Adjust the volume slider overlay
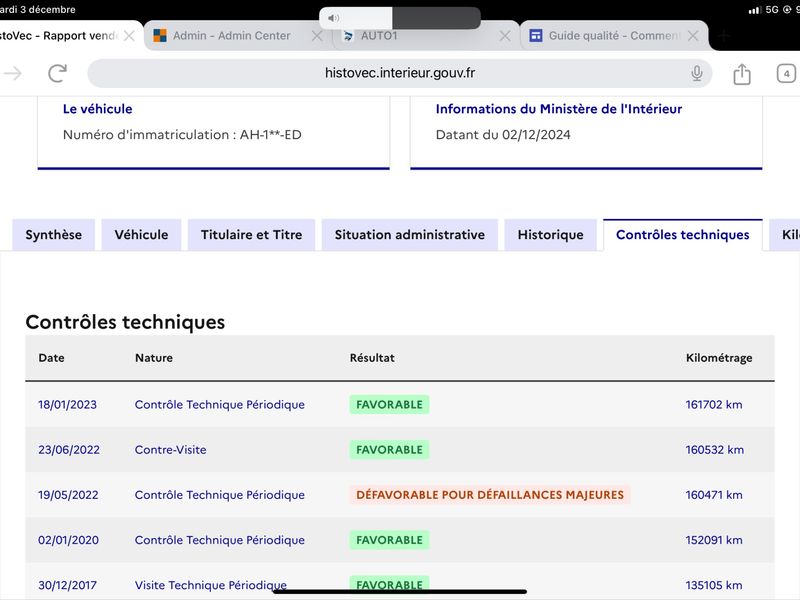The height and width of the screenshot is (600, 800). pyautogui.click(x=400, y=18)
